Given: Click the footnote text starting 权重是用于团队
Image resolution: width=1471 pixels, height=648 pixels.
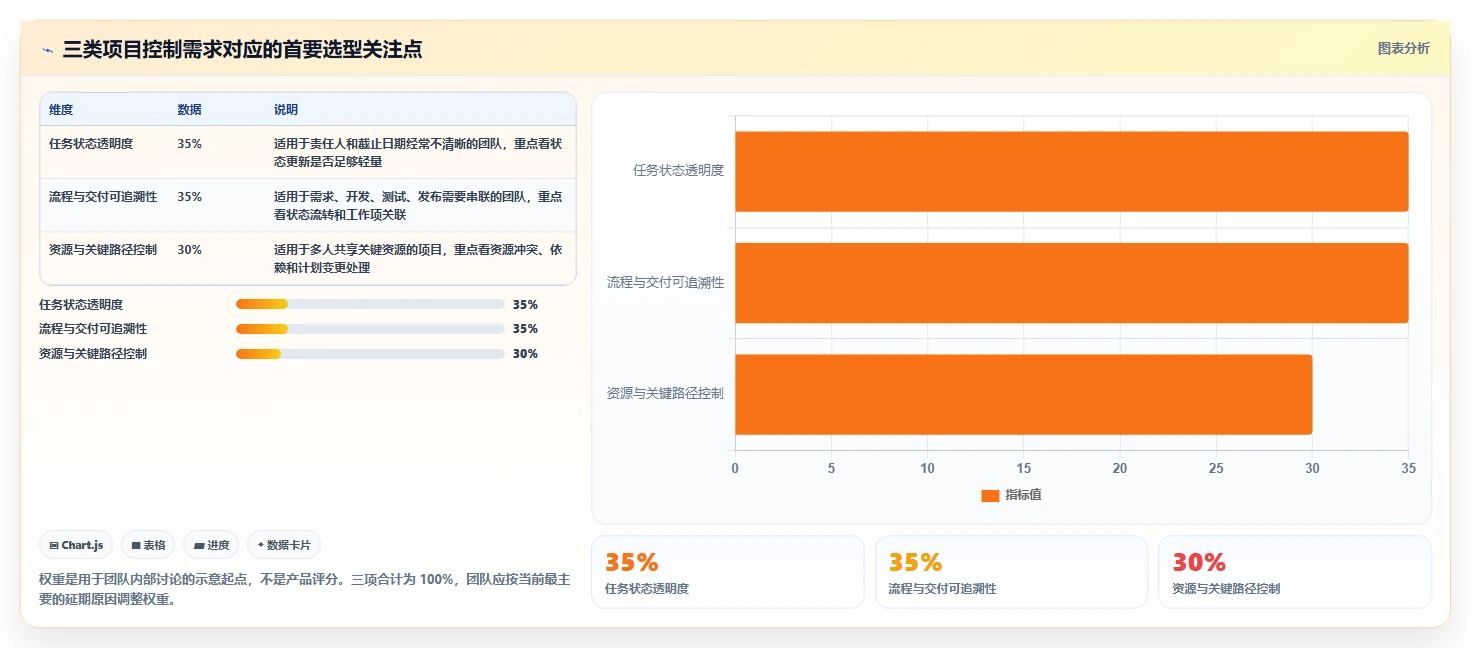Looking at the screenshot, I should [x=305, y=590].
